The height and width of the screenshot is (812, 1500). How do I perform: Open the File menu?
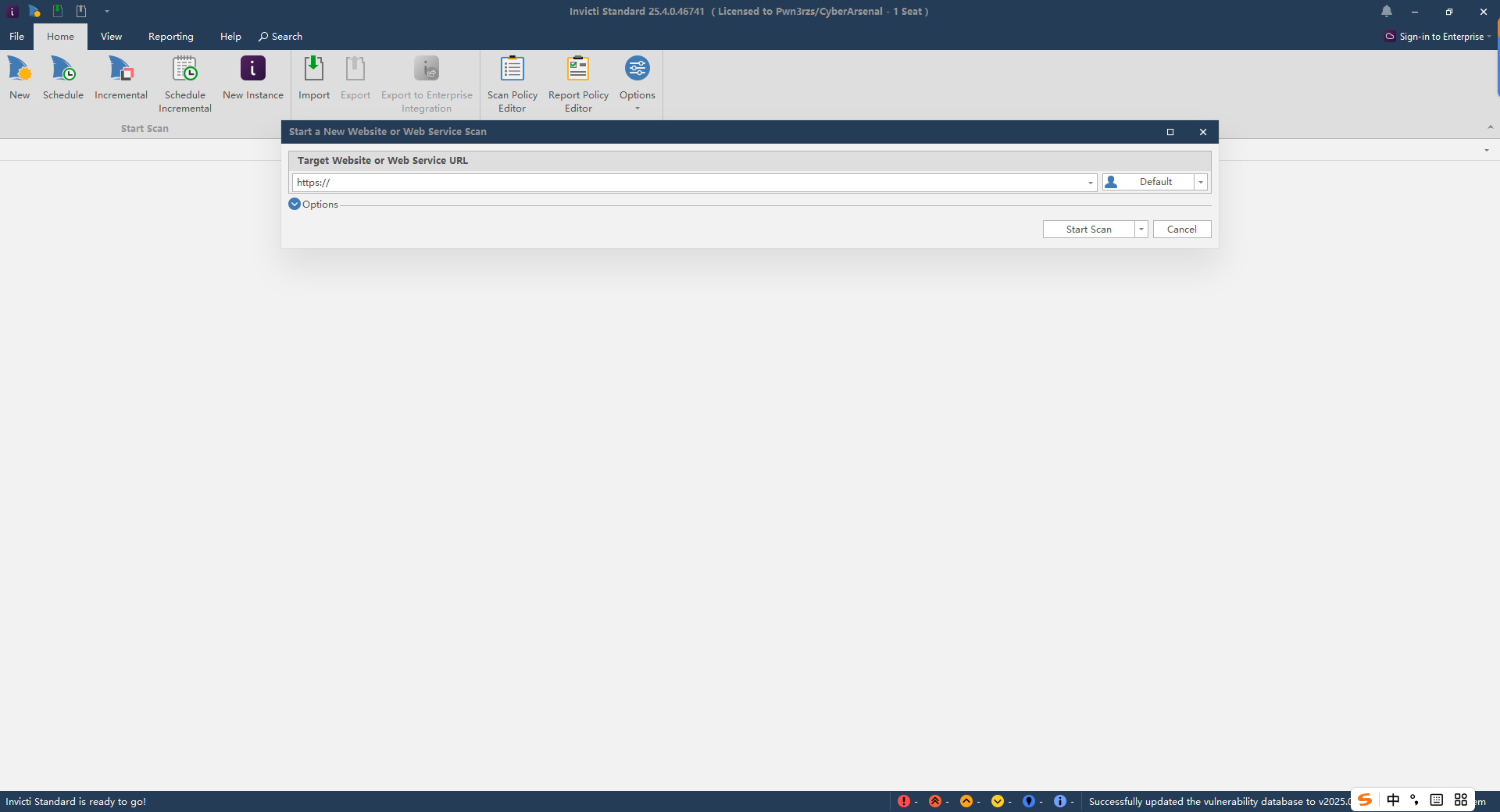click(16, 37)
